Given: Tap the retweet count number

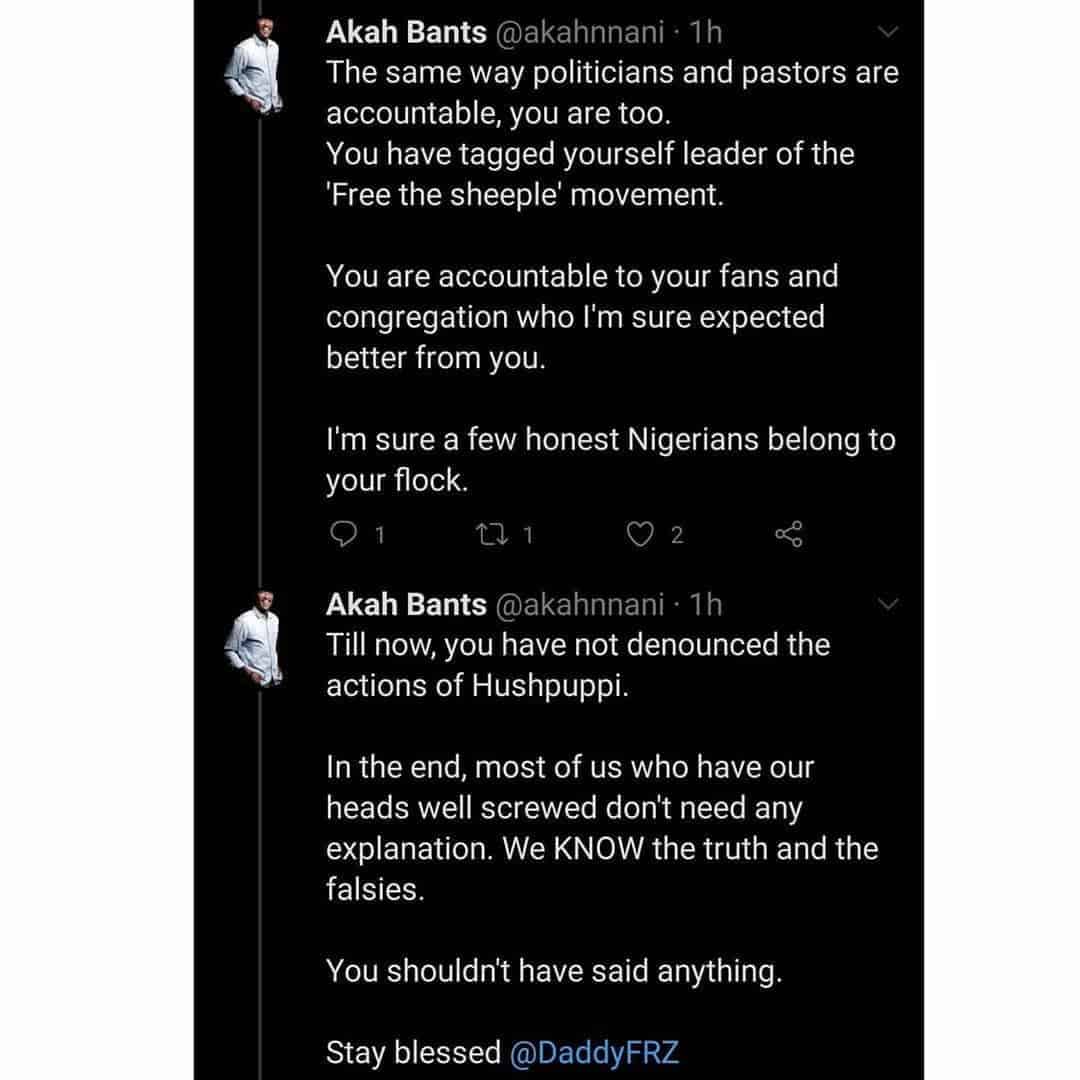Looking at the screenshot, I should tap(527, 536).
